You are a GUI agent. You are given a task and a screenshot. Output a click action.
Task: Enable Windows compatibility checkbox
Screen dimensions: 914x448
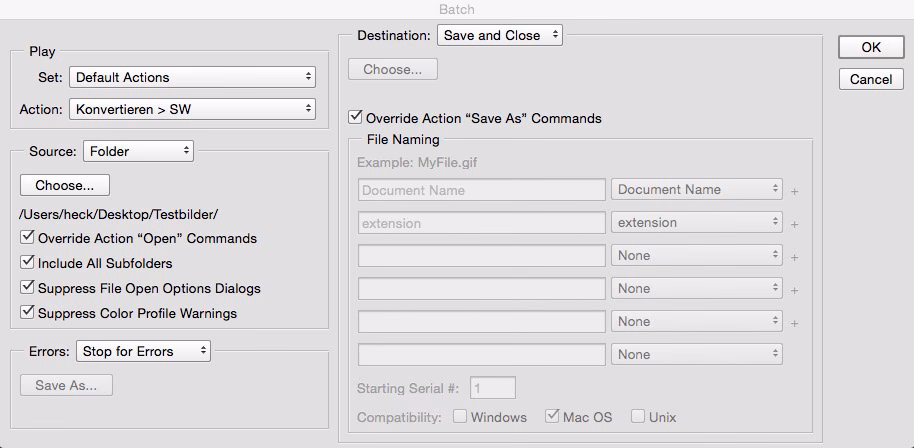point(461,417)
